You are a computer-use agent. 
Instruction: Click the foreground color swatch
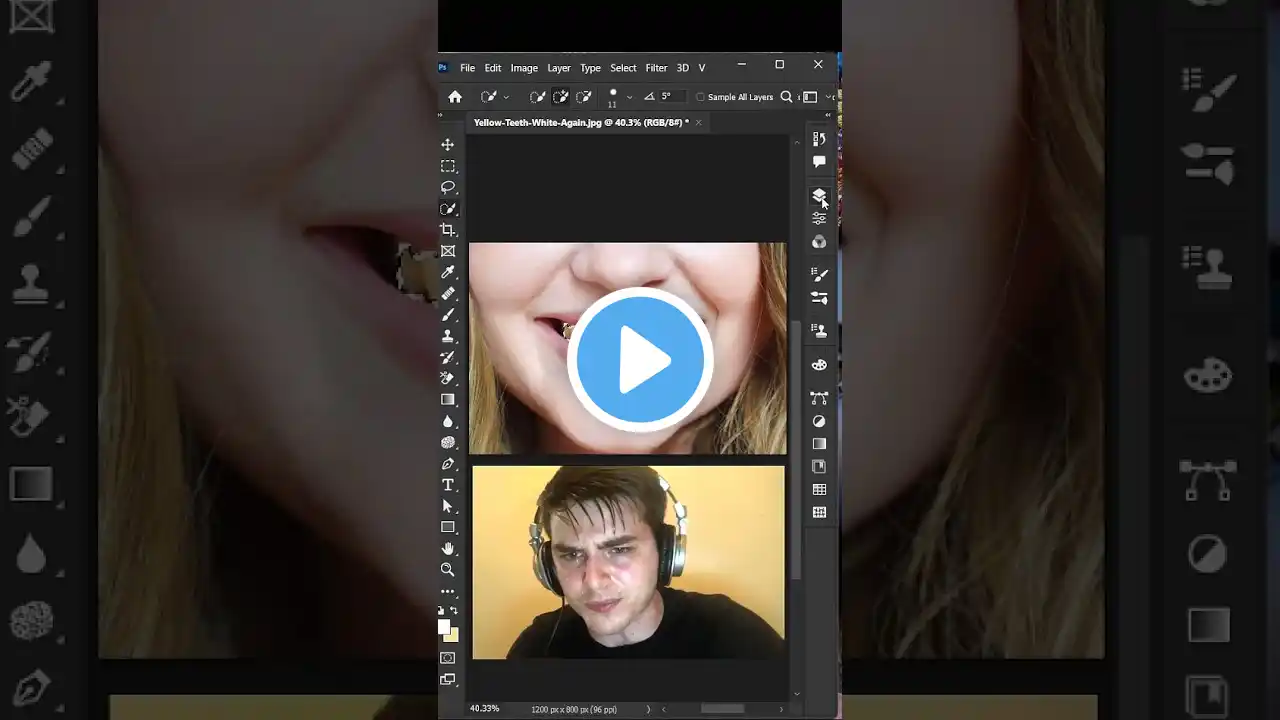[x=444, y=626]
